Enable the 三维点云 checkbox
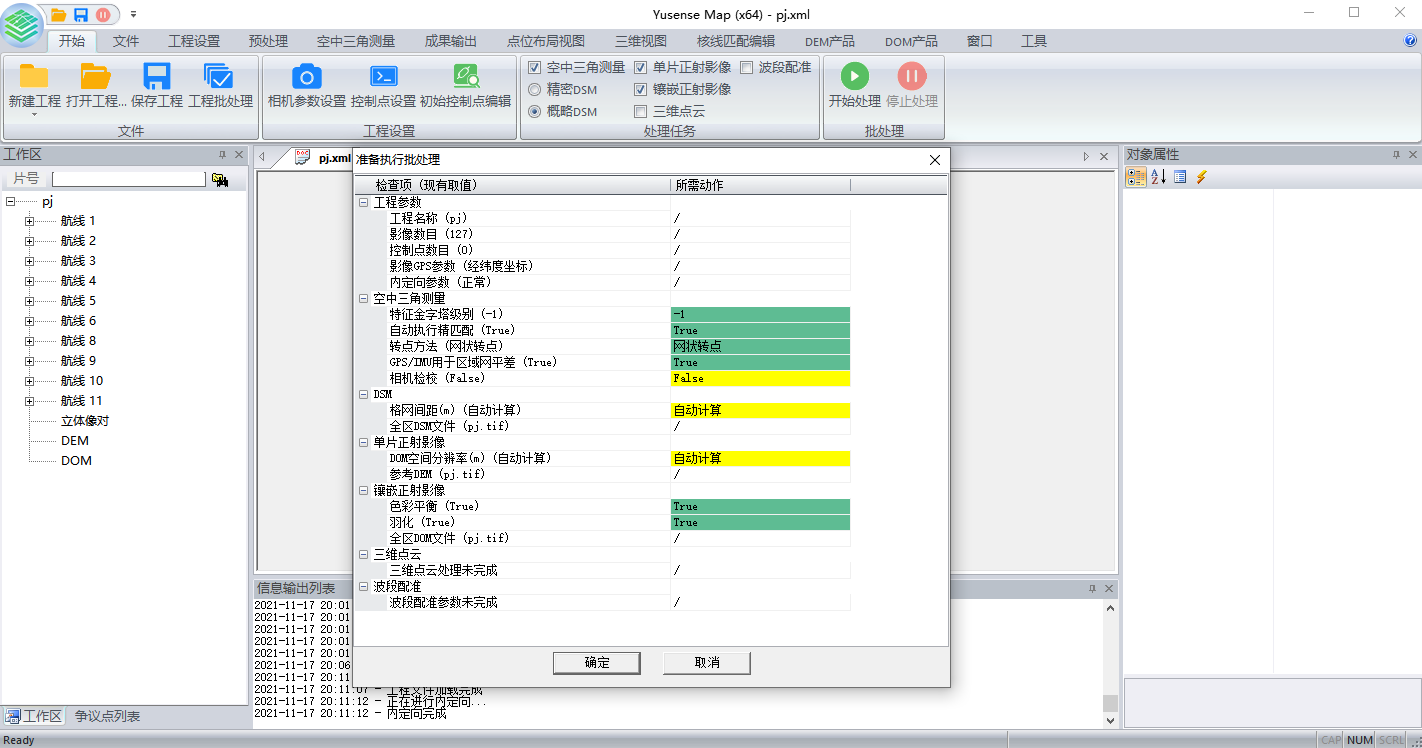The image size is (1422, 748). click(640, 111)
